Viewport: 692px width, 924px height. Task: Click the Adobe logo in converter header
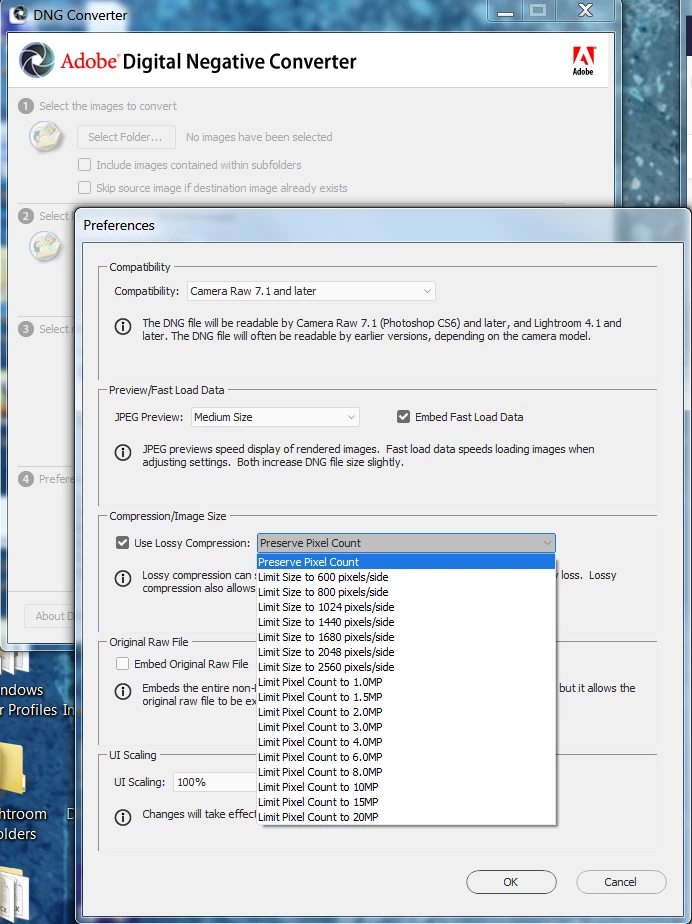point(584,61)
